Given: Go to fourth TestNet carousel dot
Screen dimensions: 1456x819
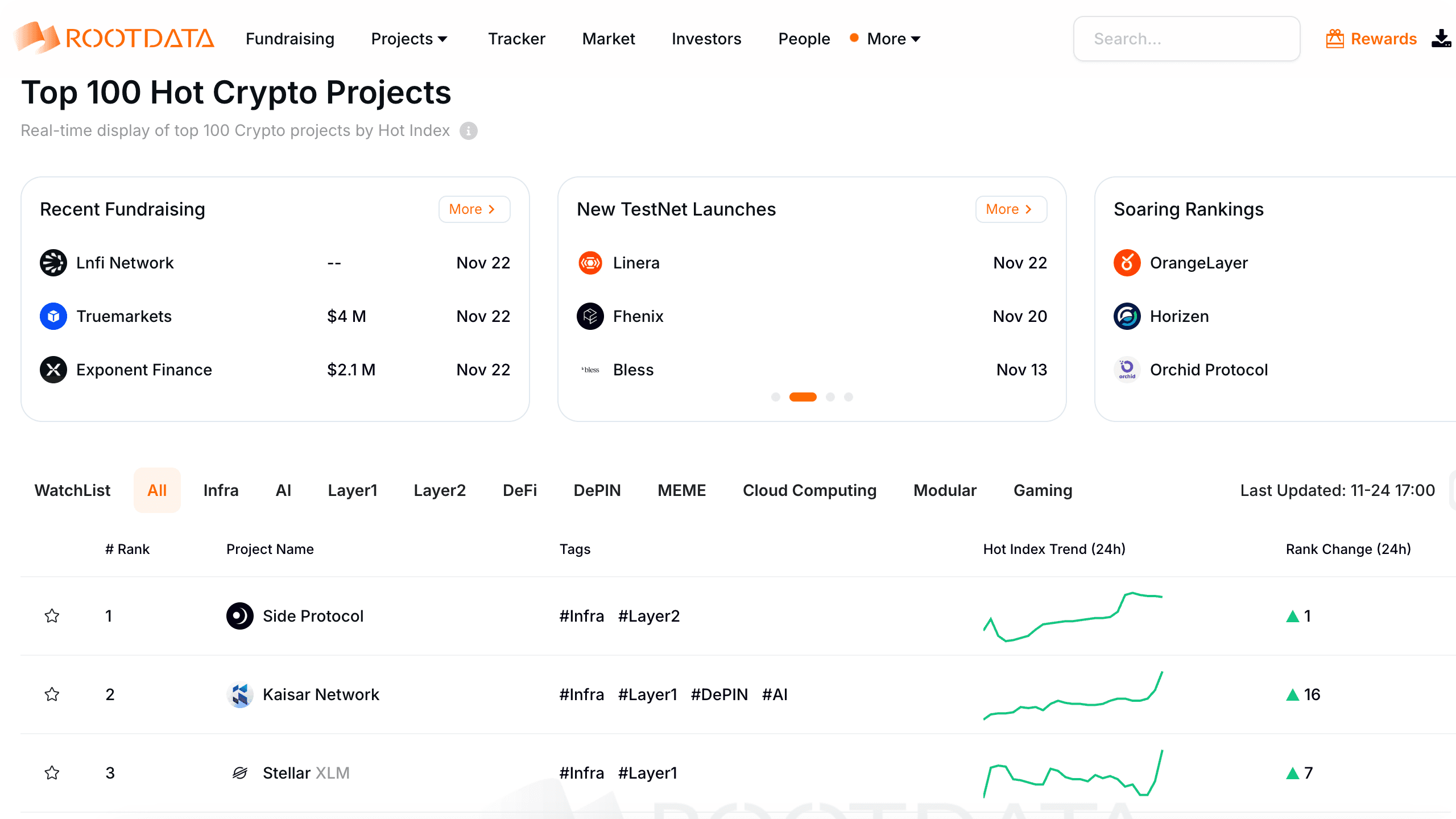Looking at the screenshot, I should pos(849,397).
